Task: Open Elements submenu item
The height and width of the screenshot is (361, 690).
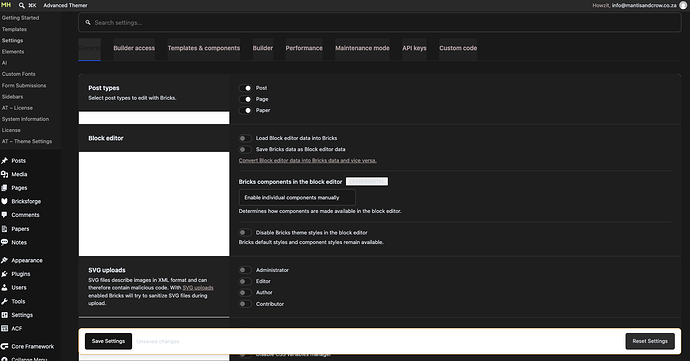Action: (13, 52)
